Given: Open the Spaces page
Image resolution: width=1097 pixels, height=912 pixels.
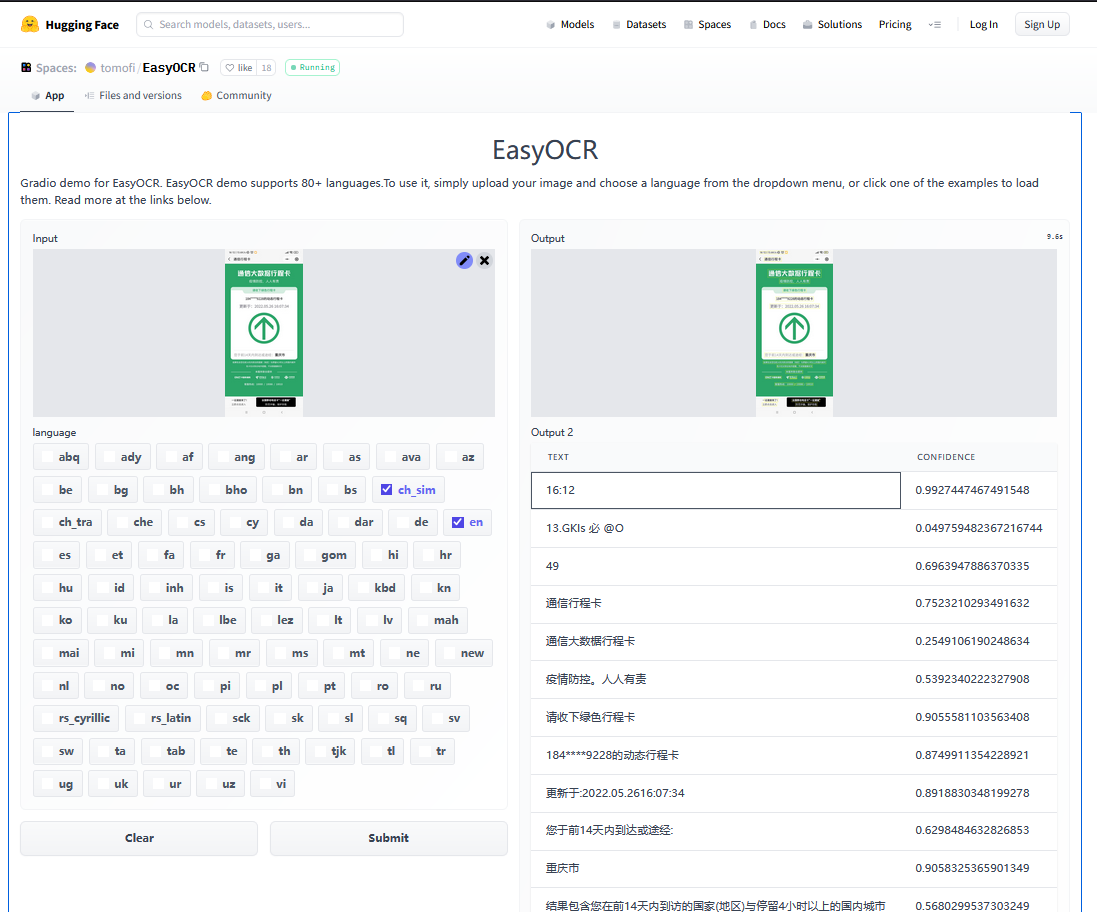Looking at the screenshot, I should (707, 24).
